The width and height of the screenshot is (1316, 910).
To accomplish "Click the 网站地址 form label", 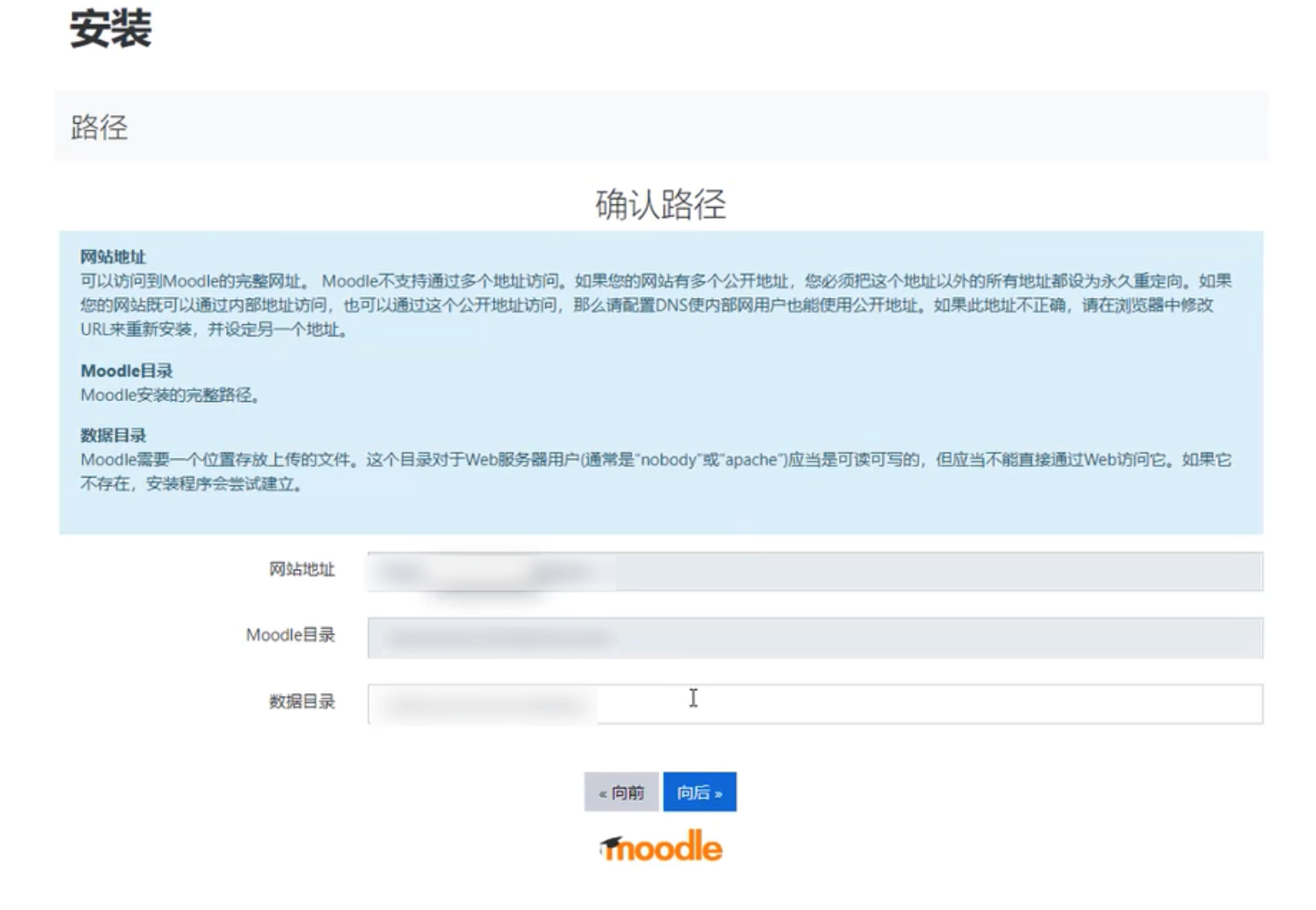I will pos(302,570).
